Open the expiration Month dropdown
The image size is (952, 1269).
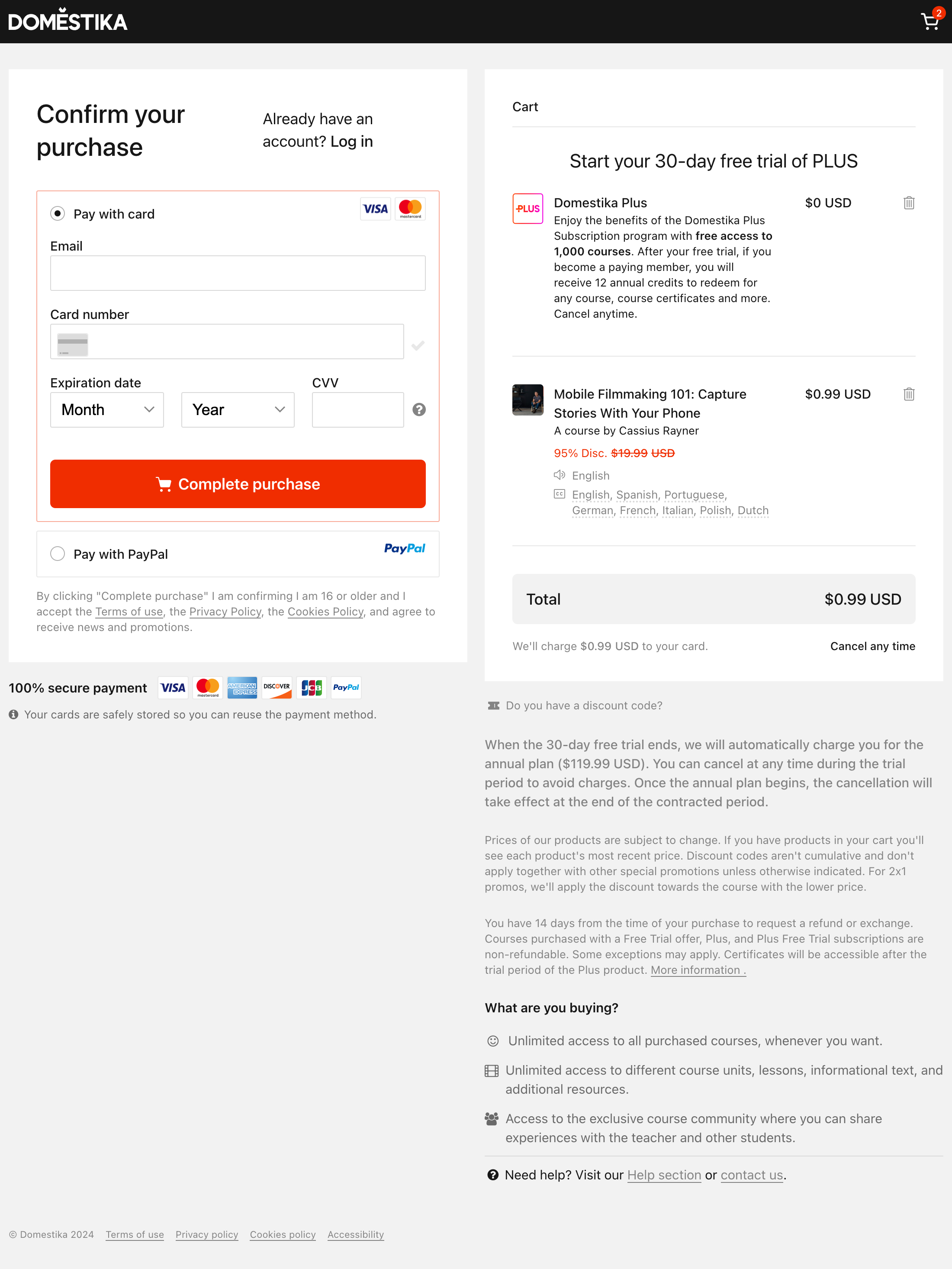(107, 409)
